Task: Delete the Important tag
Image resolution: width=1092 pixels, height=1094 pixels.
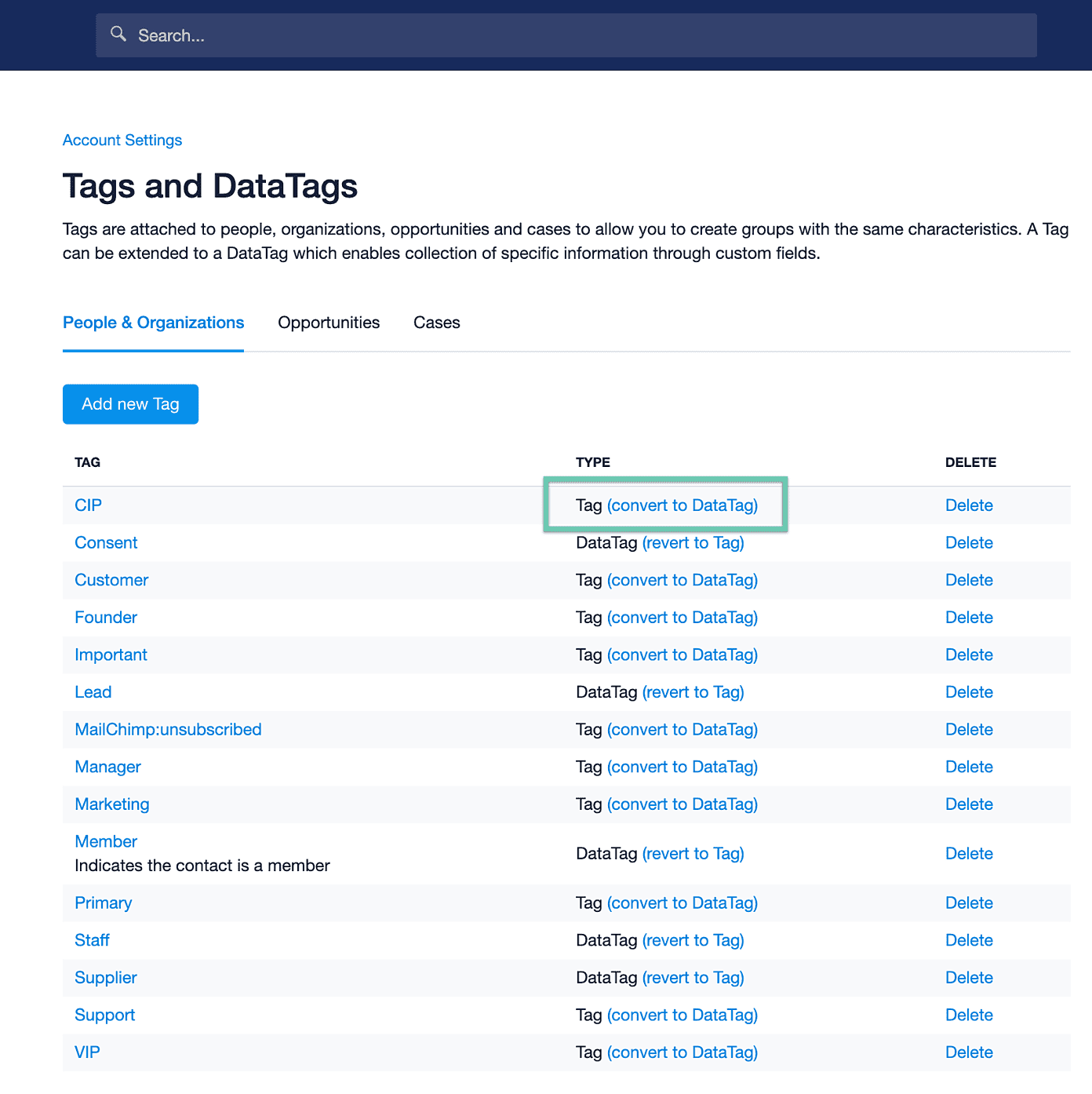Action: pos(969,655)
